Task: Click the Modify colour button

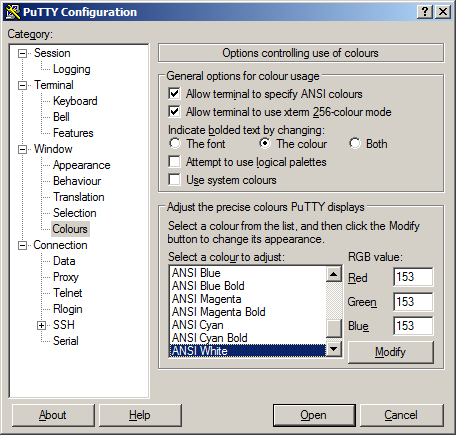Action: pos(391,352)
